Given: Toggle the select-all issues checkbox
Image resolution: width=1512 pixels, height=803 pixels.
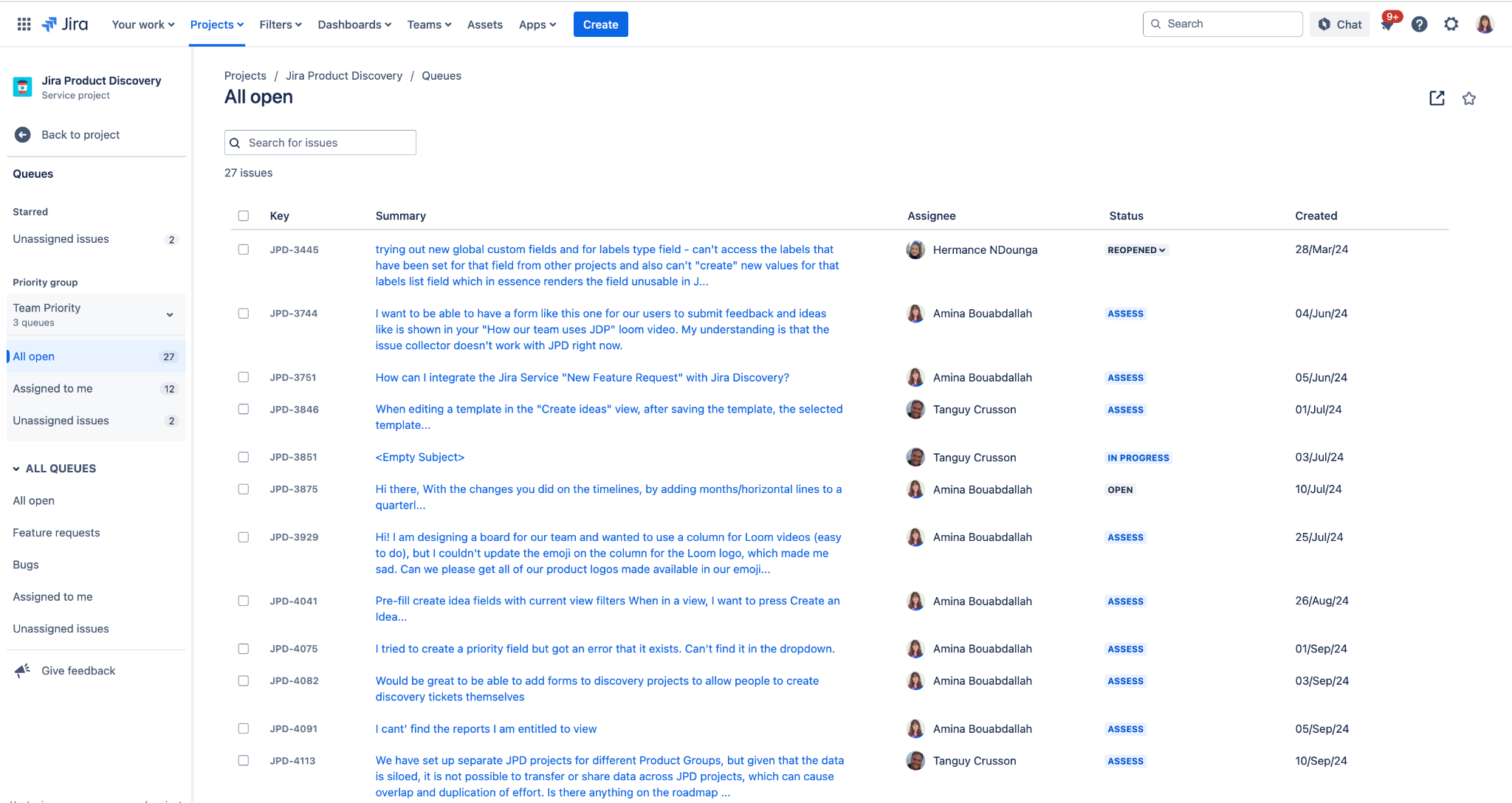Looking at the screenshot, I should [244, 216].
